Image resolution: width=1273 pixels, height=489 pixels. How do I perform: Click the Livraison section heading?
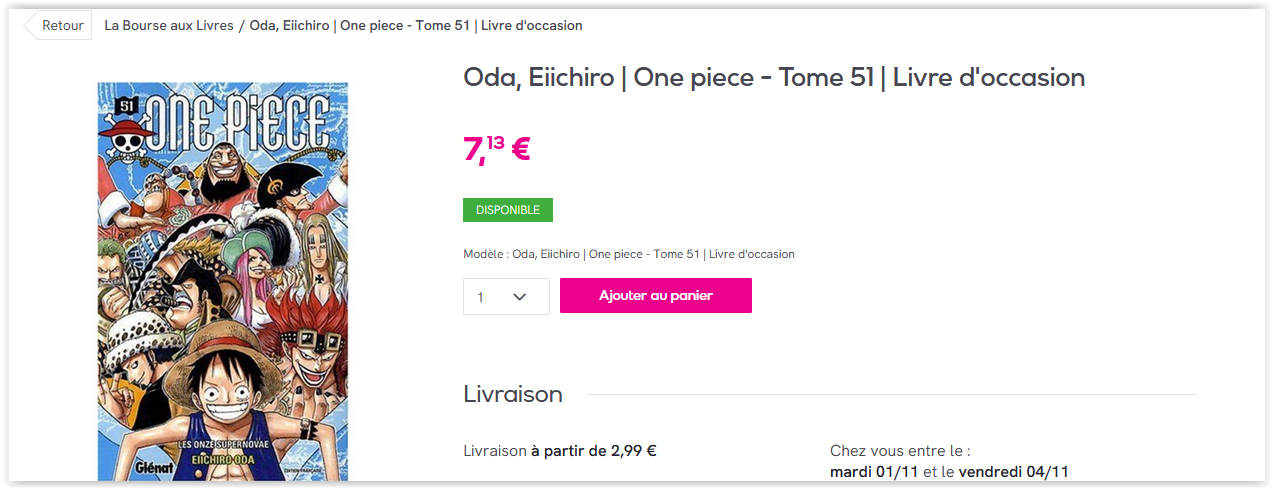pos(513,394)
